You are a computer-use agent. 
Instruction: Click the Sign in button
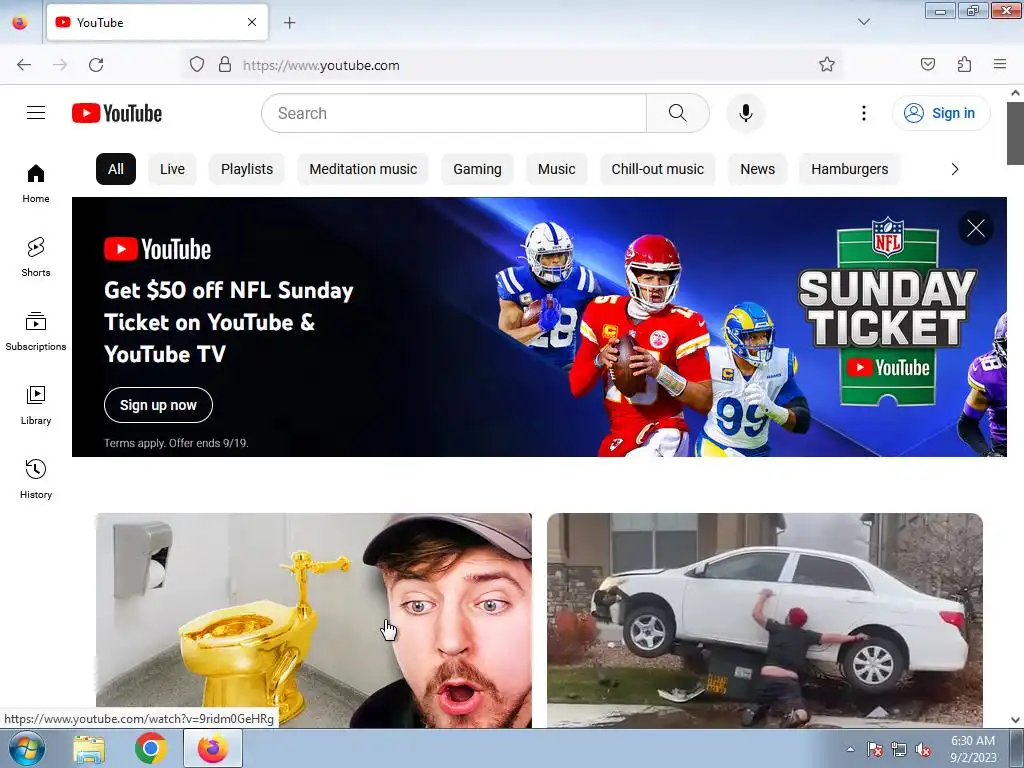(x=940, y=113)
